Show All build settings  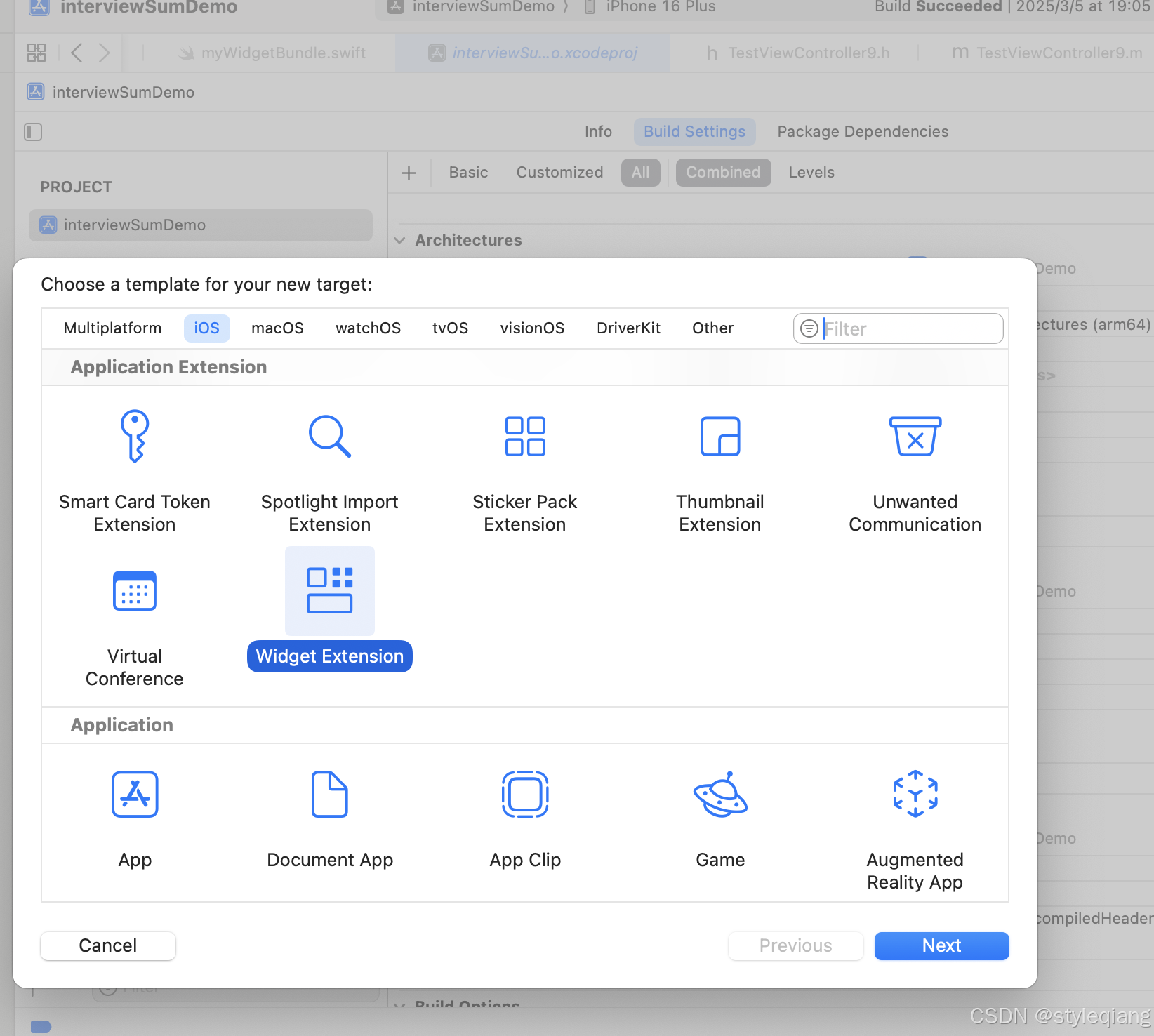[x=640, y=173]
